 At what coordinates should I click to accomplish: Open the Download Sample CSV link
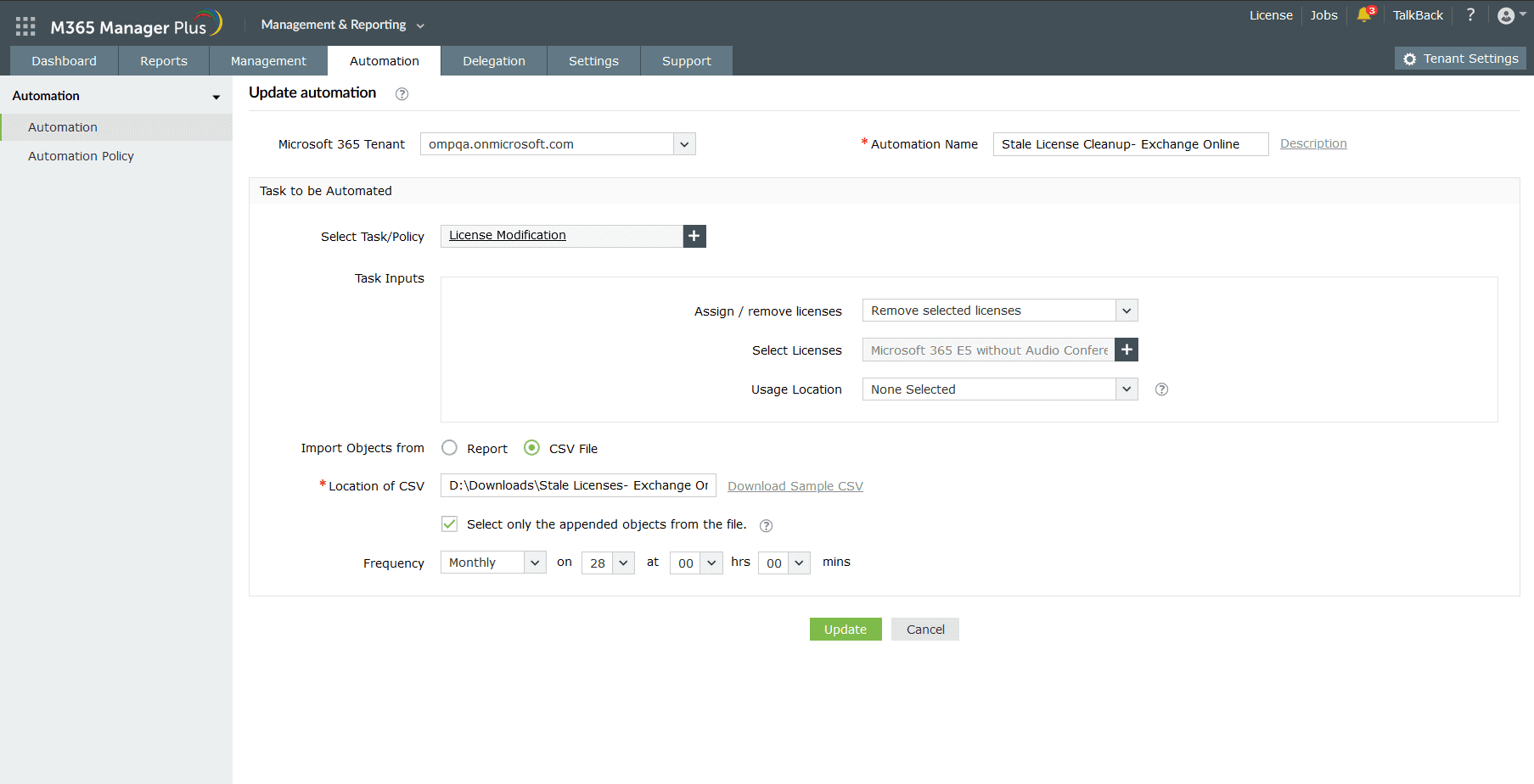tap(795, 485)
